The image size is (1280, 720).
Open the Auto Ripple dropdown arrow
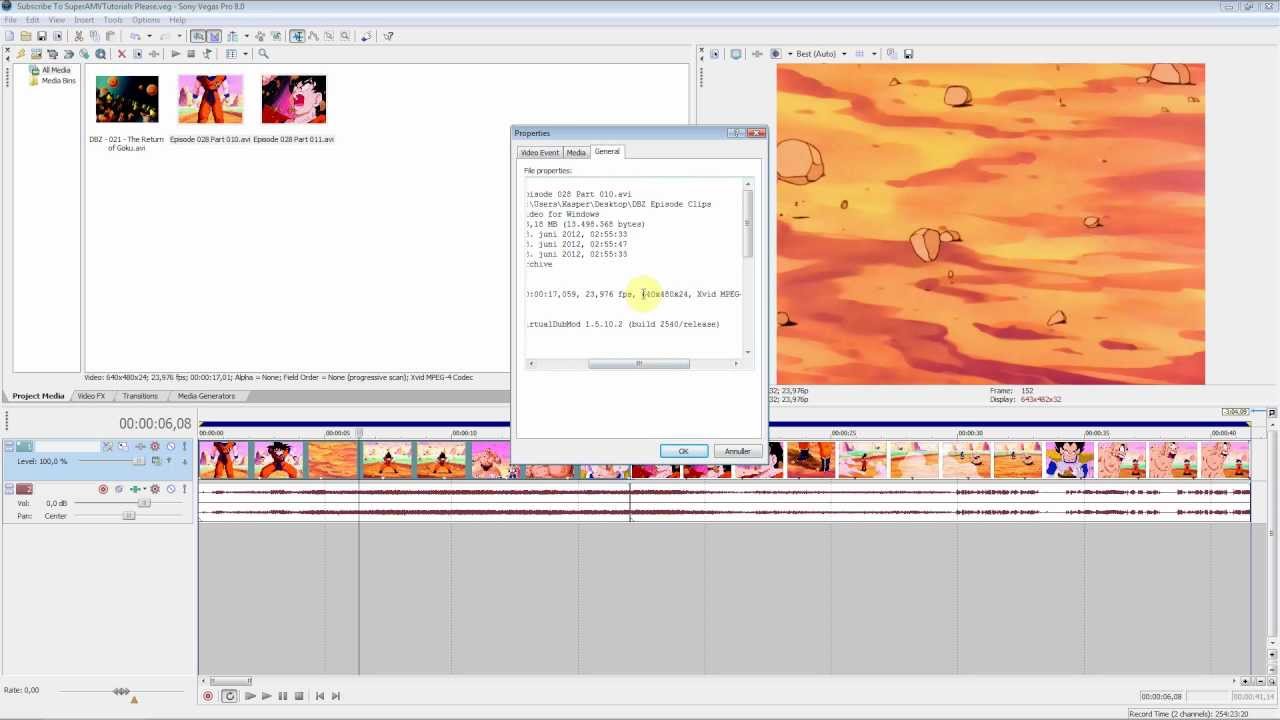click(x=247, y=36)
